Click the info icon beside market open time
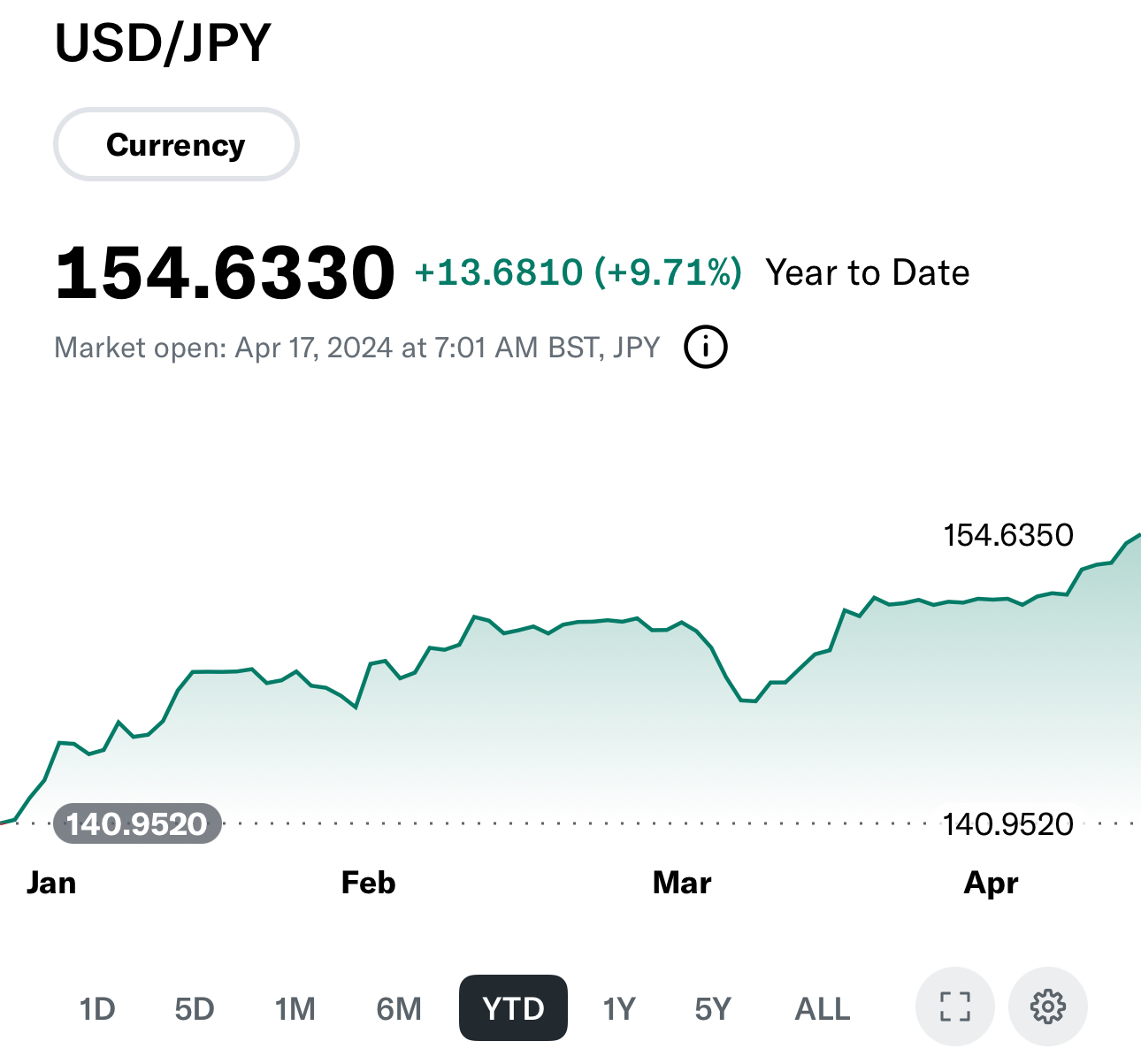 point(706,347)
